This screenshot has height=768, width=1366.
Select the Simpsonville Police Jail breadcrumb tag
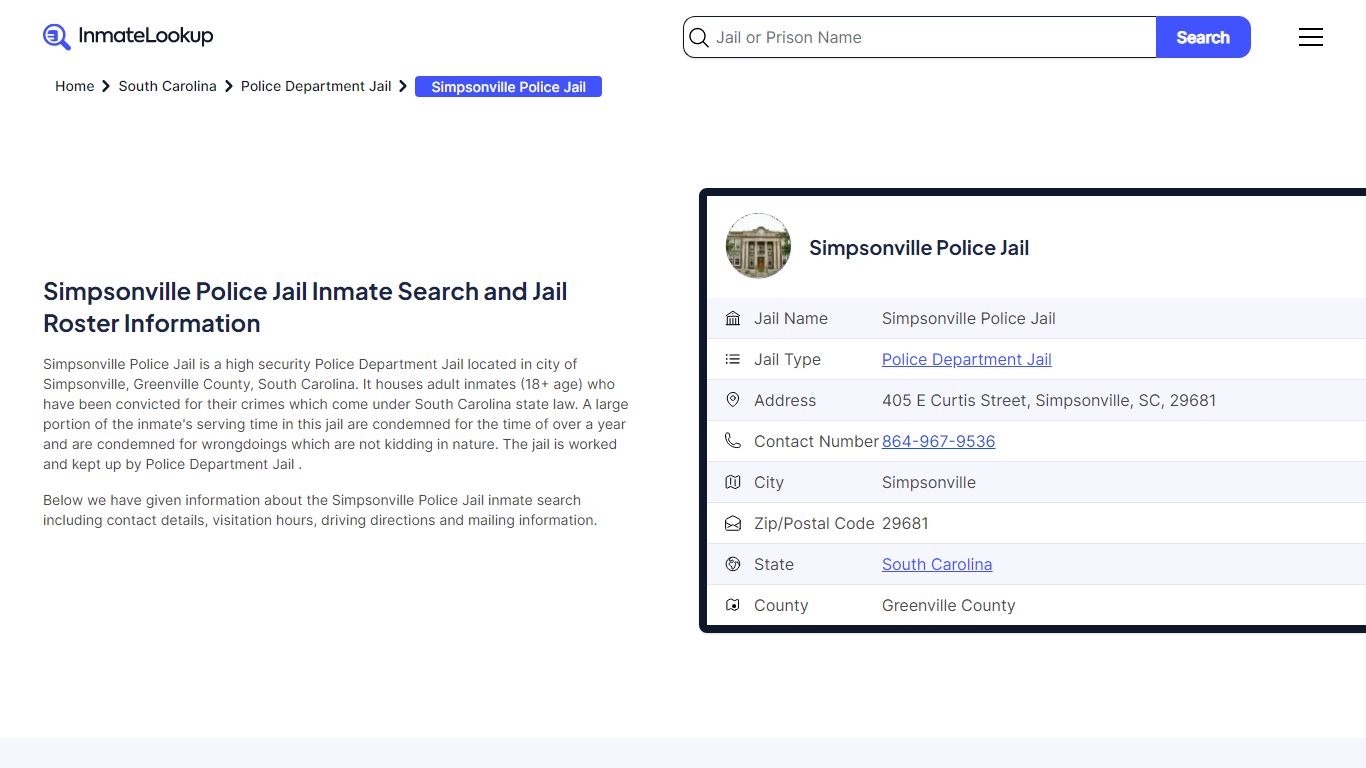tap(508, 87)
